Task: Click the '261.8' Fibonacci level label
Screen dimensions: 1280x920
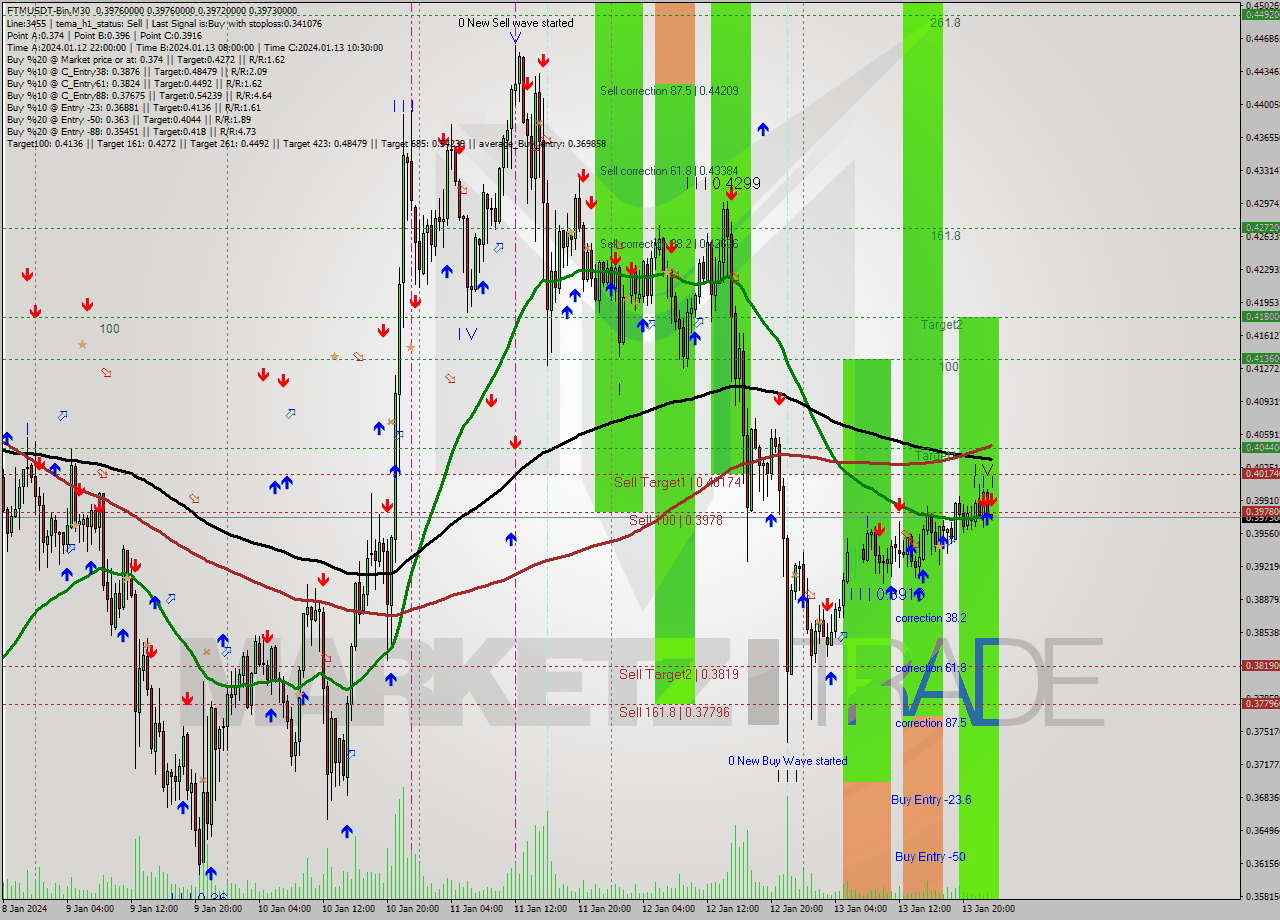Action: (x=945, y=22)
